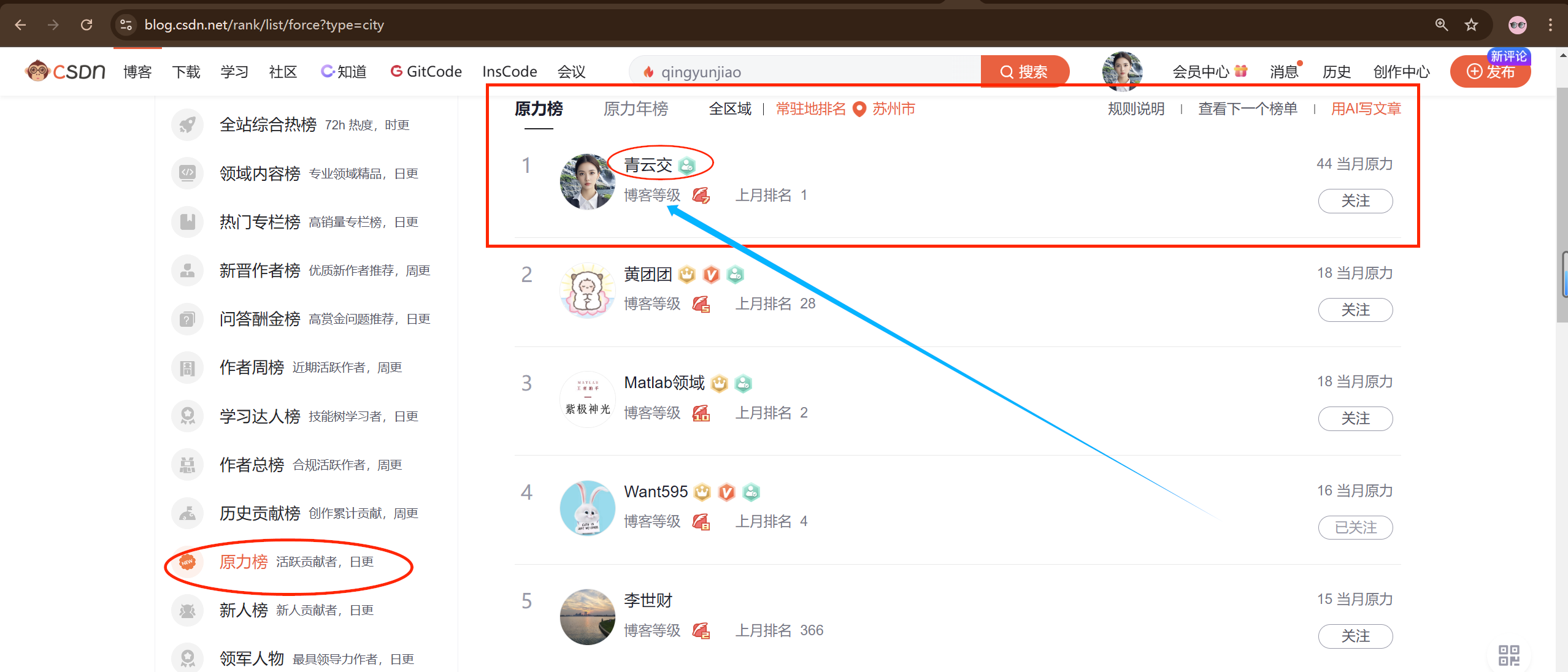Click the zoom magnifier icon in address bar
Screen dimensions: 1568x672
(1441, 25)
